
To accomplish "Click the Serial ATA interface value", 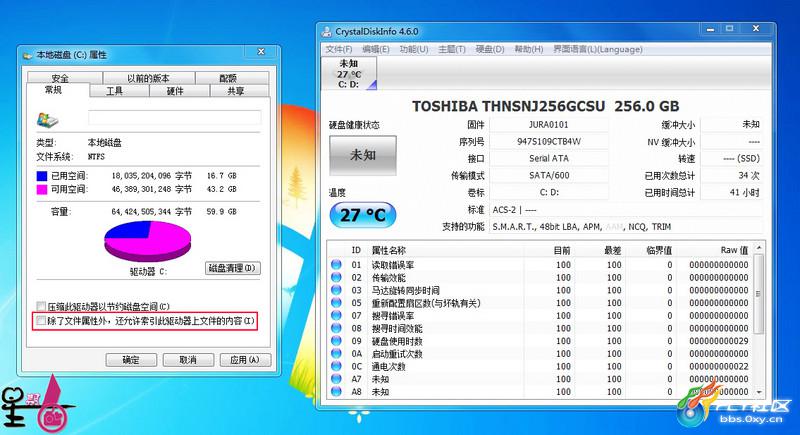I will (x=548, y=158).
